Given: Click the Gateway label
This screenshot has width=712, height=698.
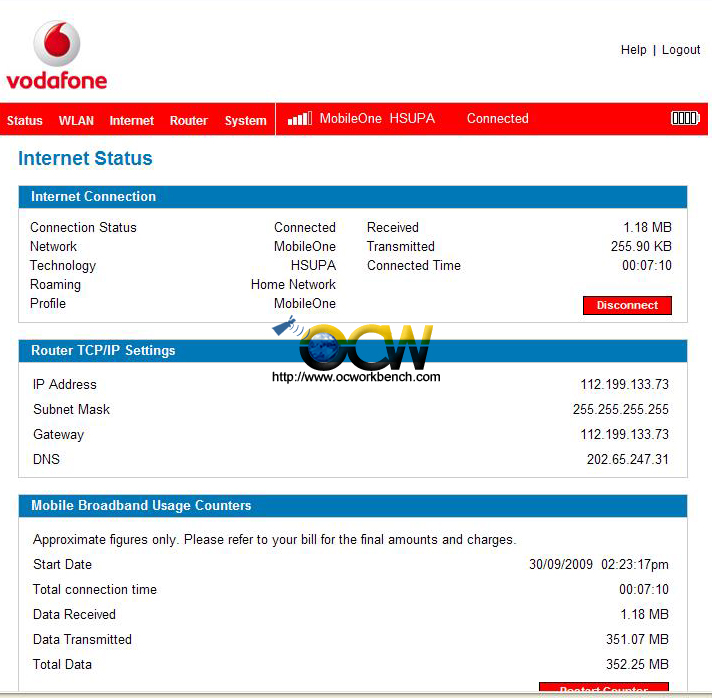Looking at the screenshot, I should pos(59,435).
